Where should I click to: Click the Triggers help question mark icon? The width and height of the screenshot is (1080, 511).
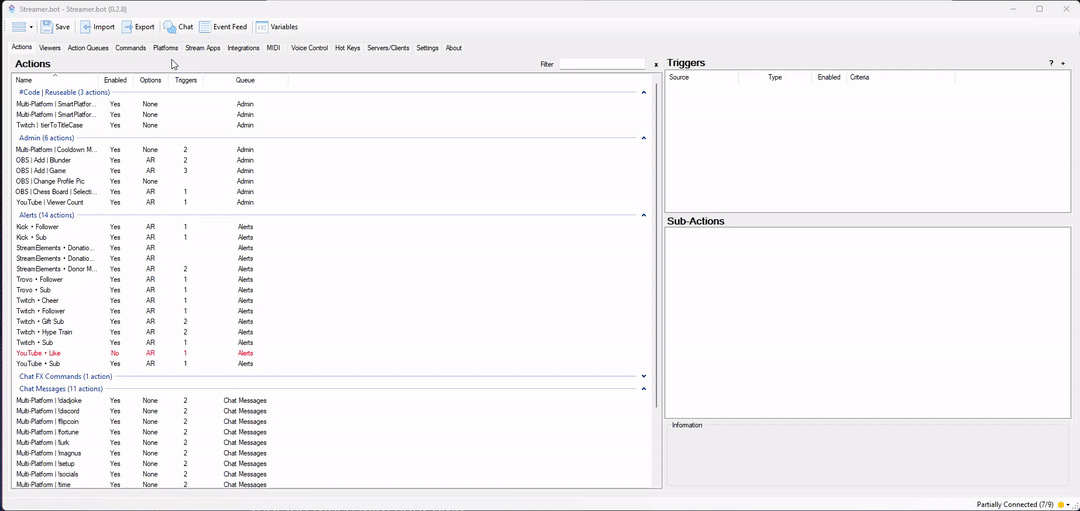[1051, 63]
